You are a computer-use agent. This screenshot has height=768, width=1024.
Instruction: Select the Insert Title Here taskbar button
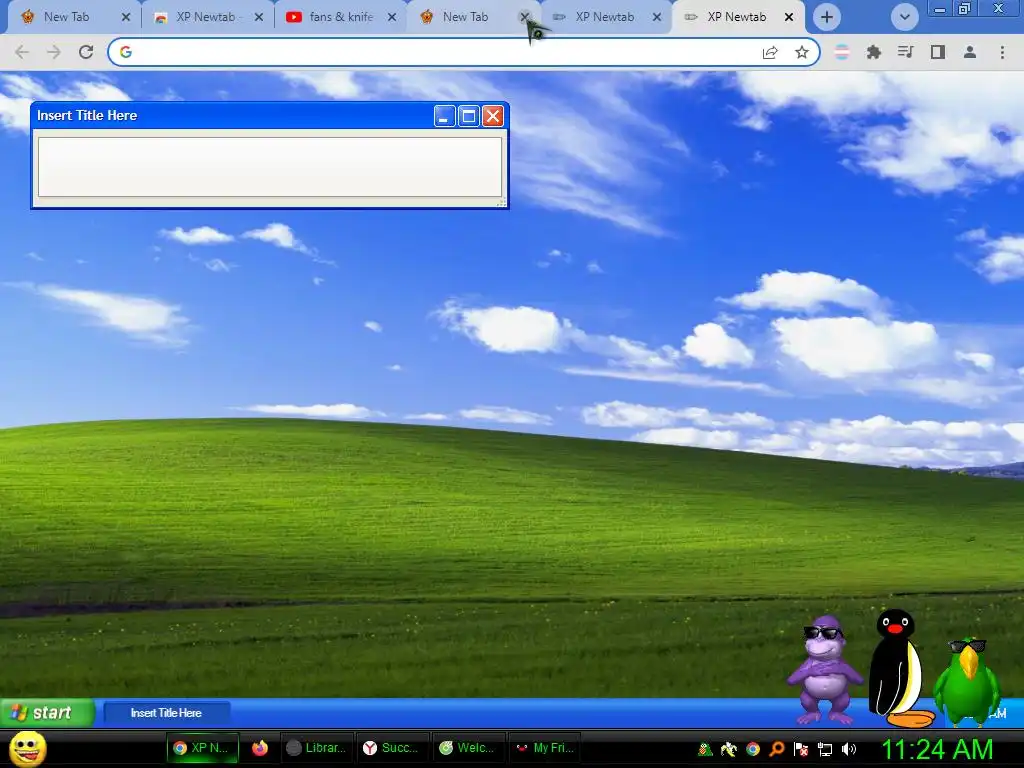(167, 713)
